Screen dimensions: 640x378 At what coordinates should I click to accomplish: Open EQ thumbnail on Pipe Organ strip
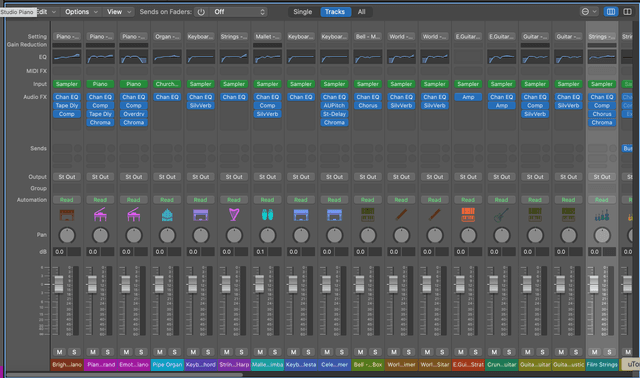click(x=167, y=57)
